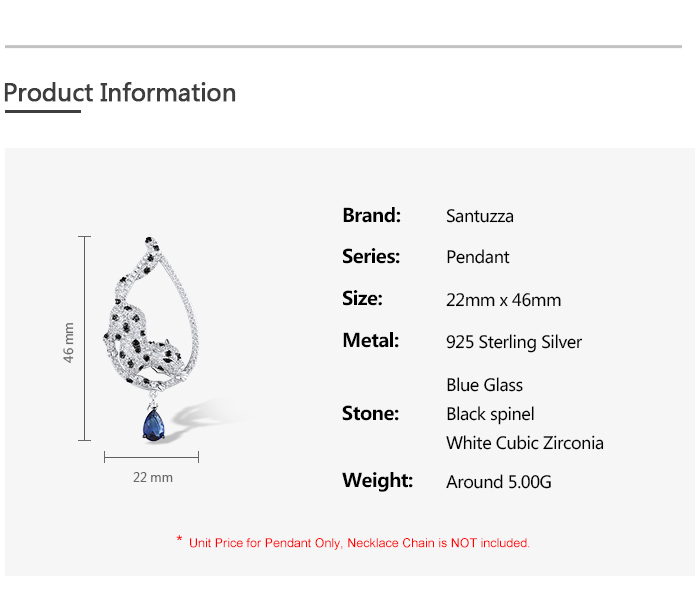Image resolution: width=700 pixels, height=615 pixels.
Task: Select the Weight label
Action: pos(378,481)
